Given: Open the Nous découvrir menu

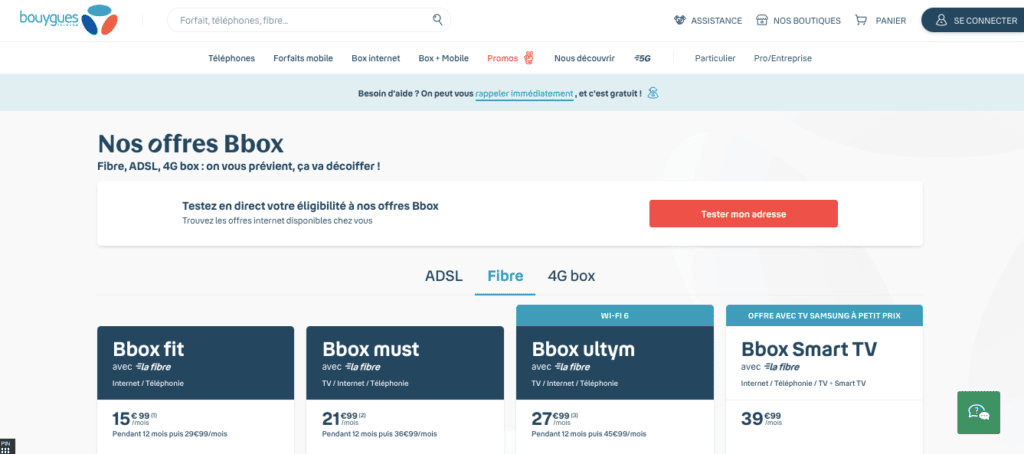Looking at the screenshot, I should point(584,58).
